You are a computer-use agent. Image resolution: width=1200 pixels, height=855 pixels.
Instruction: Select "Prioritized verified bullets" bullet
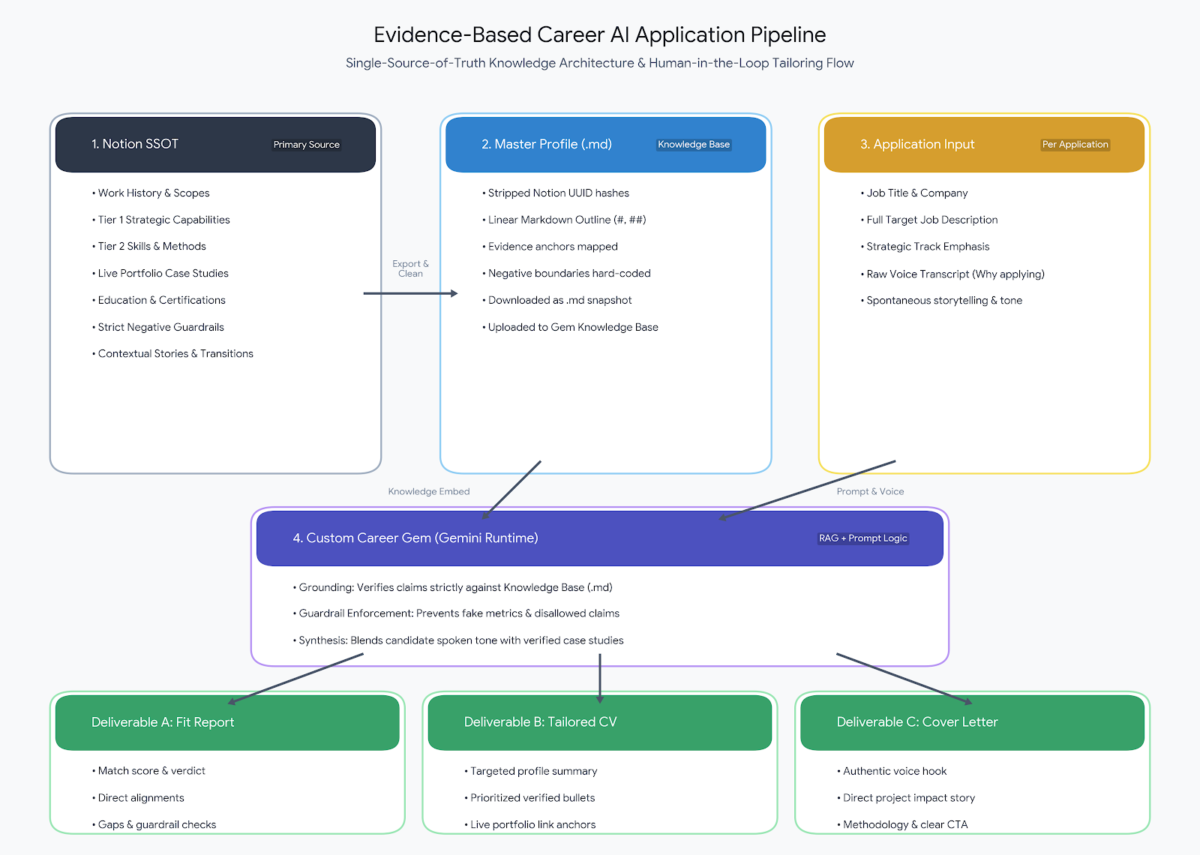point(530,798)
